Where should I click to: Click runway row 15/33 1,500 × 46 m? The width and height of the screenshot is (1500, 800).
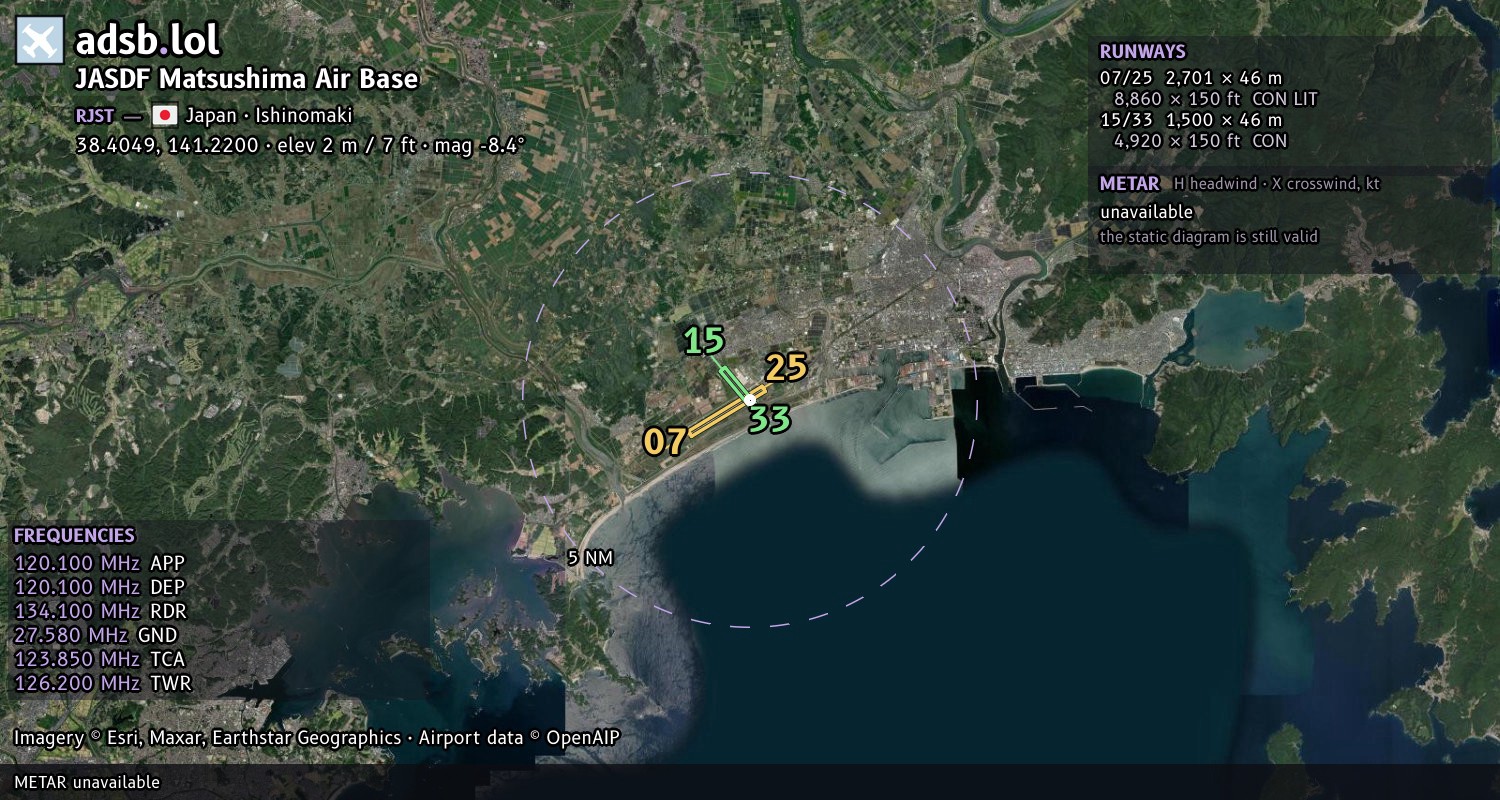[x=1190, y=120]
